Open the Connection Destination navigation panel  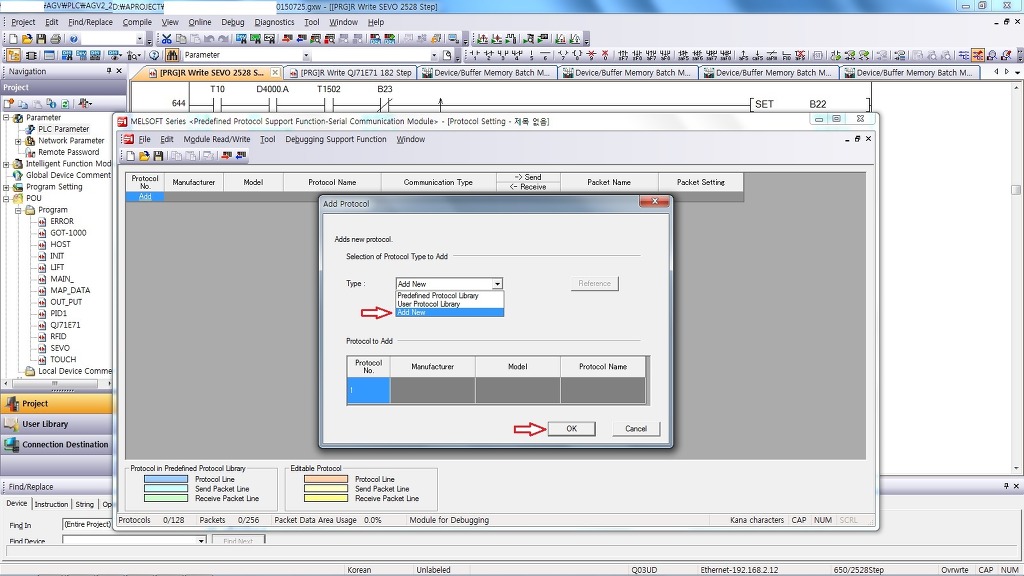pyautogui.click(x=65, y=445)
